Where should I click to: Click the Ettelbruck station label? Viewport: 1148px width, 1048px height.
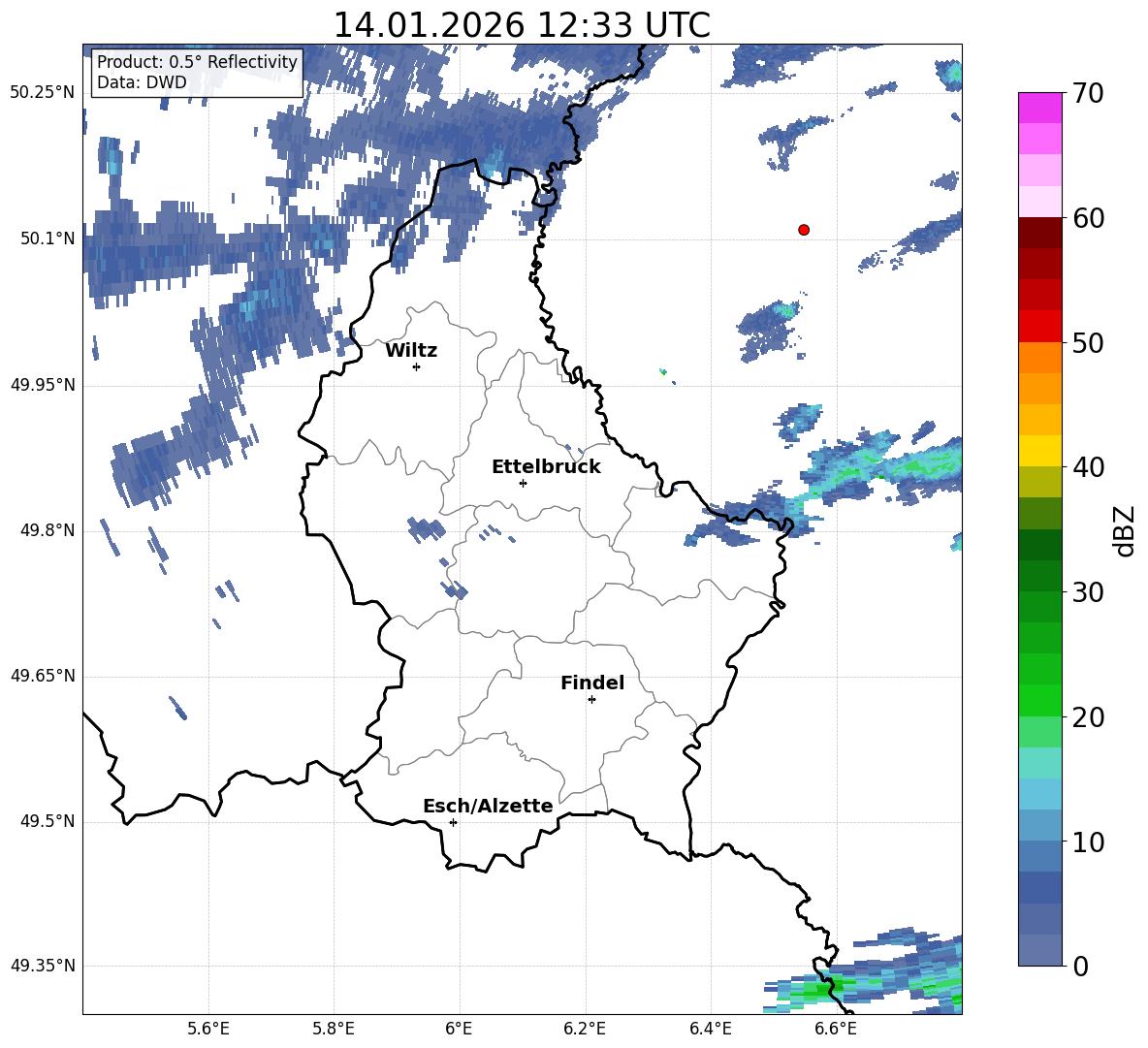click(546, 467)
